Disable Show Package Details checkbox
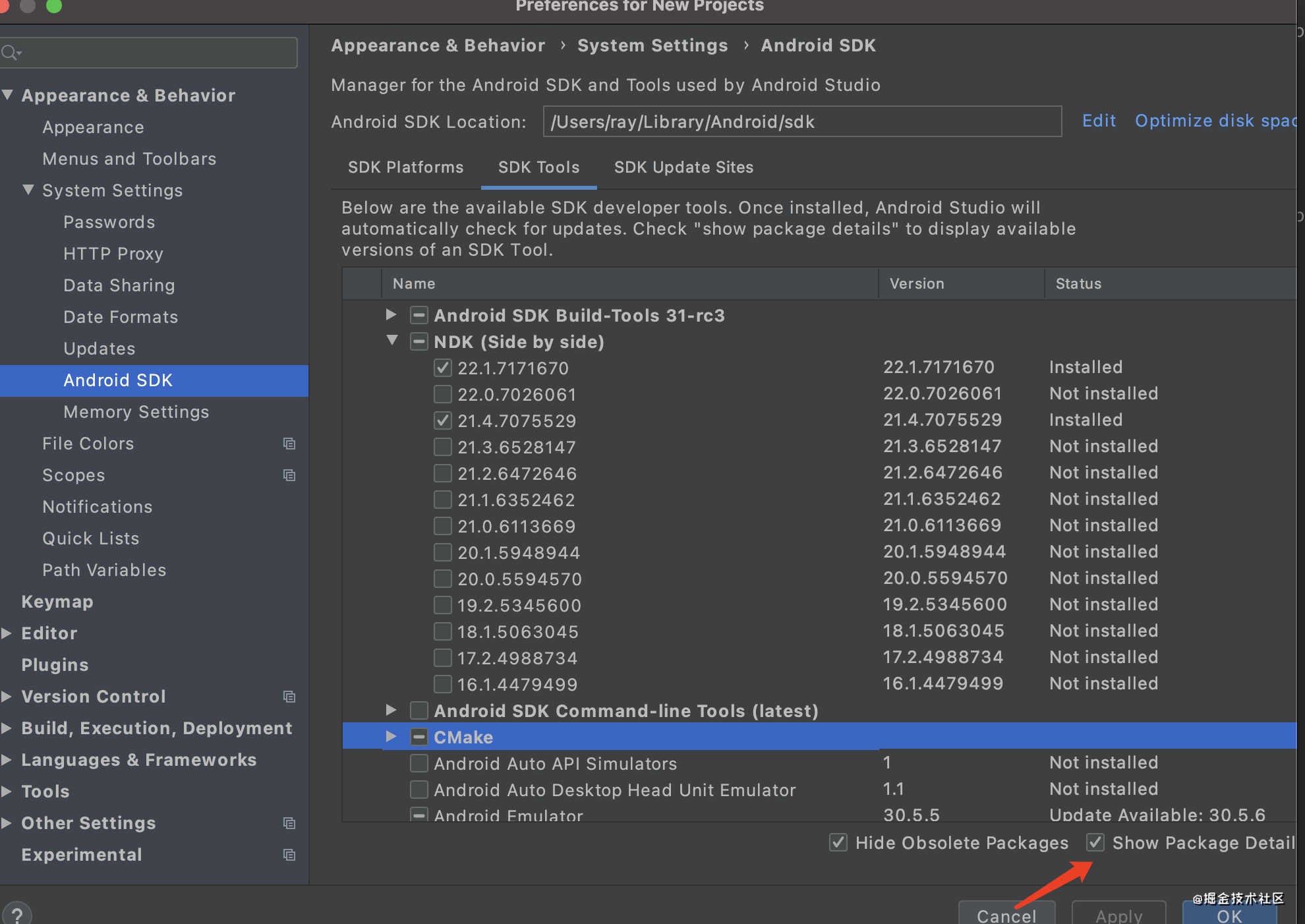The height and width of the screenshot is (924, 1305). pyautogui.click(x=1095, y=842)
